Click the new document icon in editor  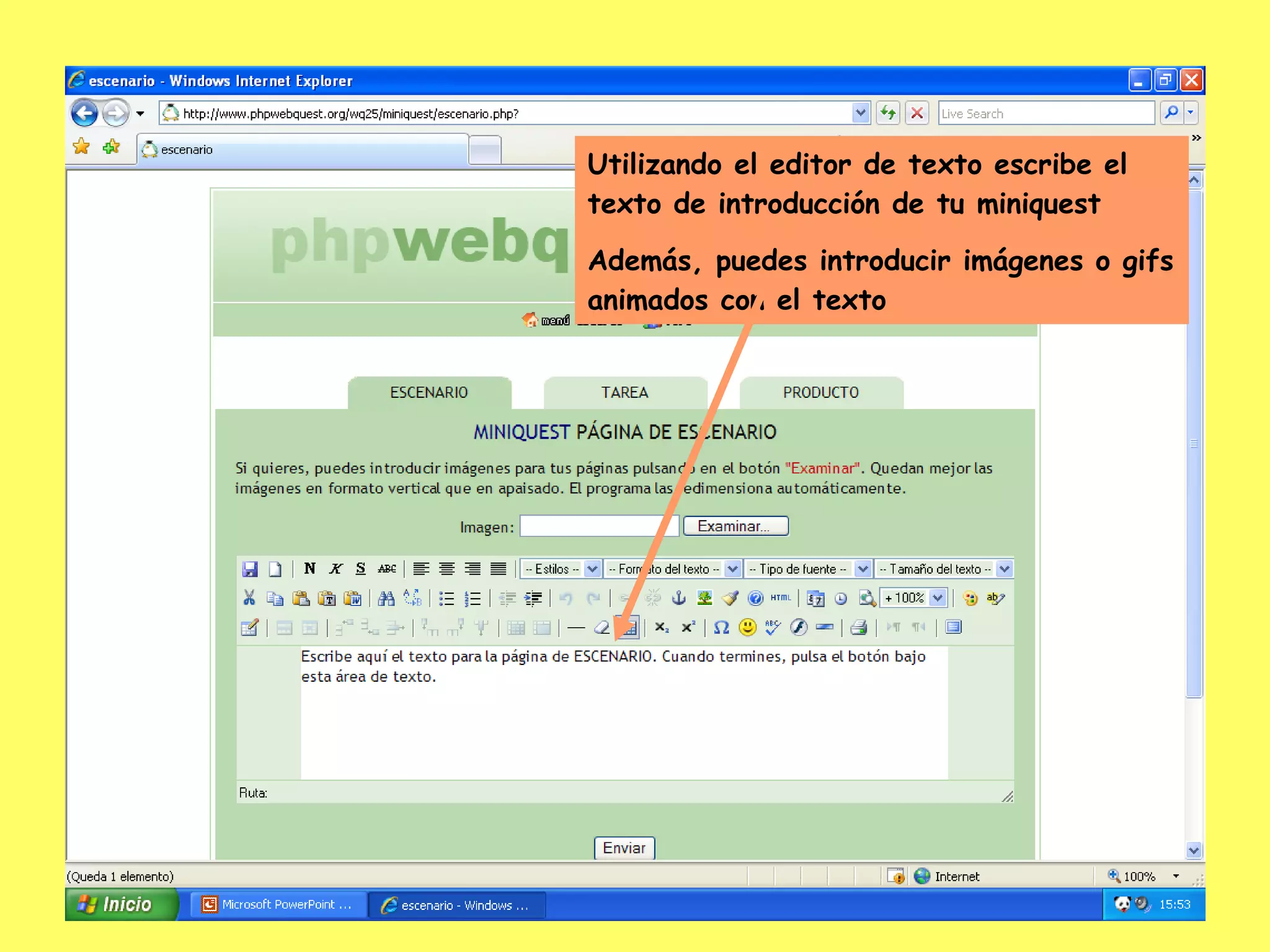point(275,569)
